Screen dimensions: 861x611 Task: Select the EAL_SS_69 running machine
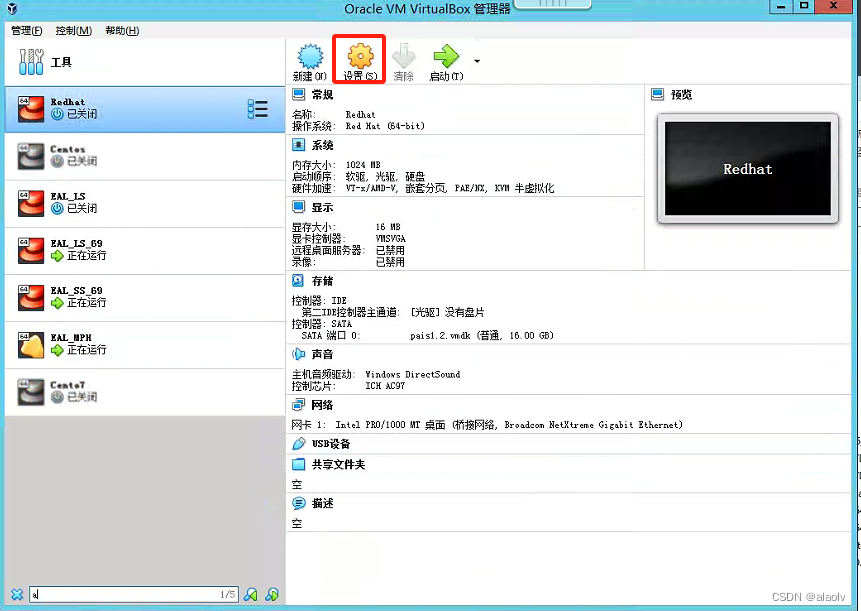[145, 298]
